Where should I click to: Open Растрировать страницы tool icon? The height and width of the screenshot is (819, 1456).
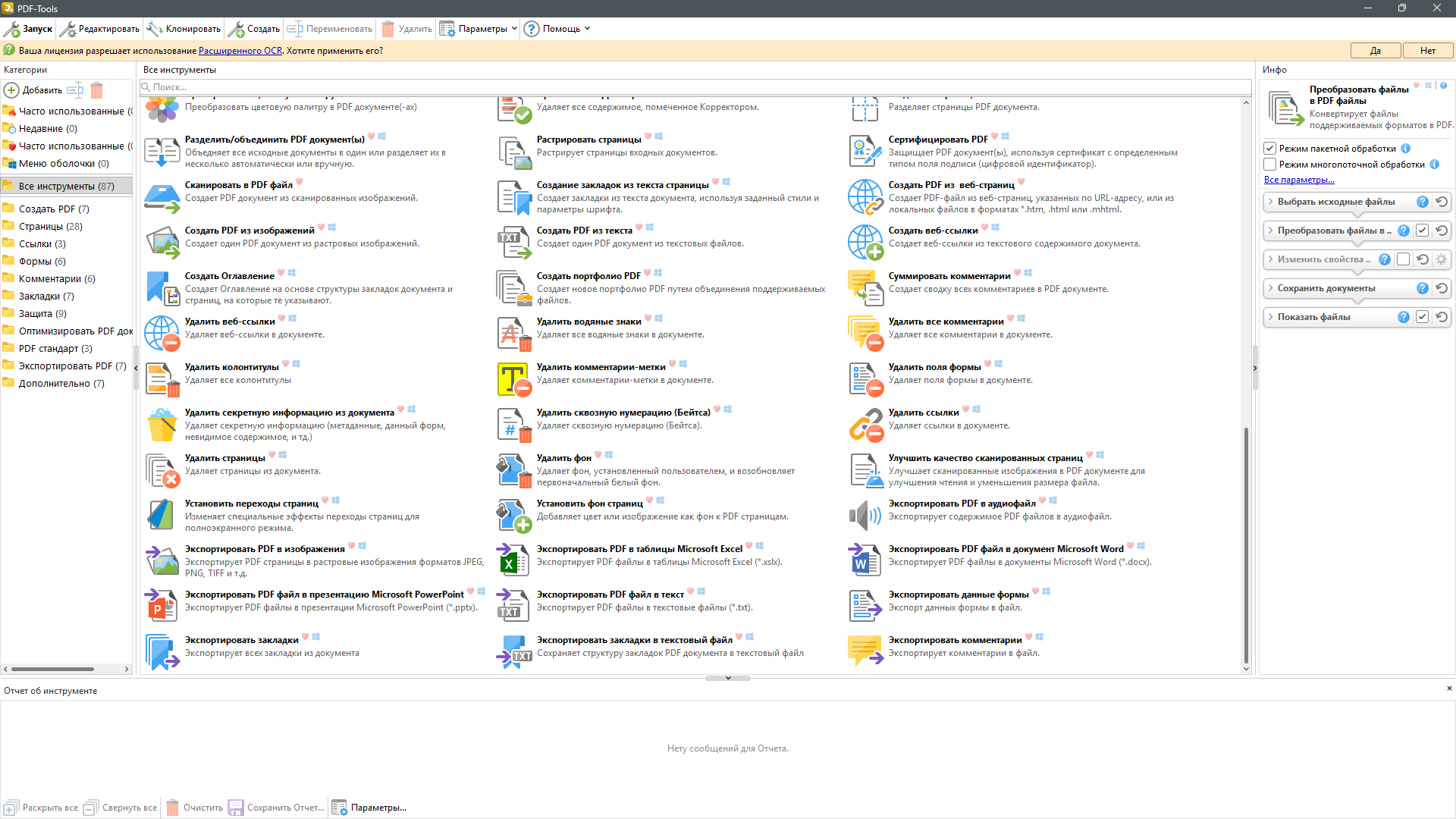point(514,152)
